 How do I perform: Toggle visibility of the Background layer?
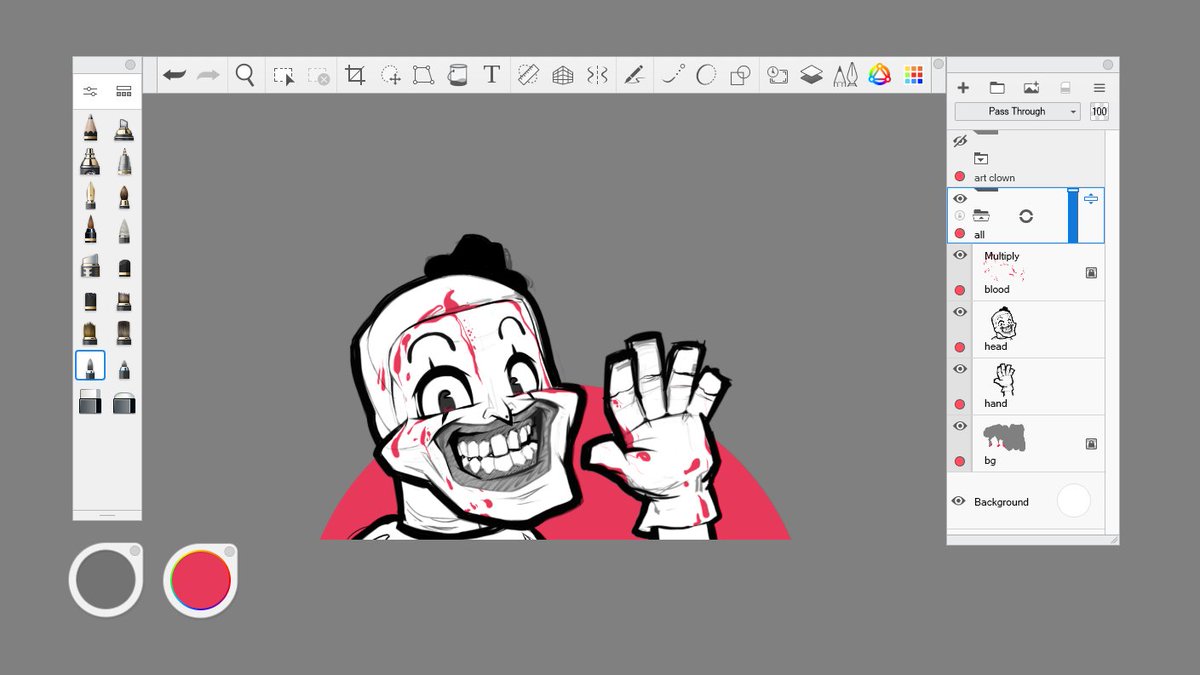[x=958, y=501]
